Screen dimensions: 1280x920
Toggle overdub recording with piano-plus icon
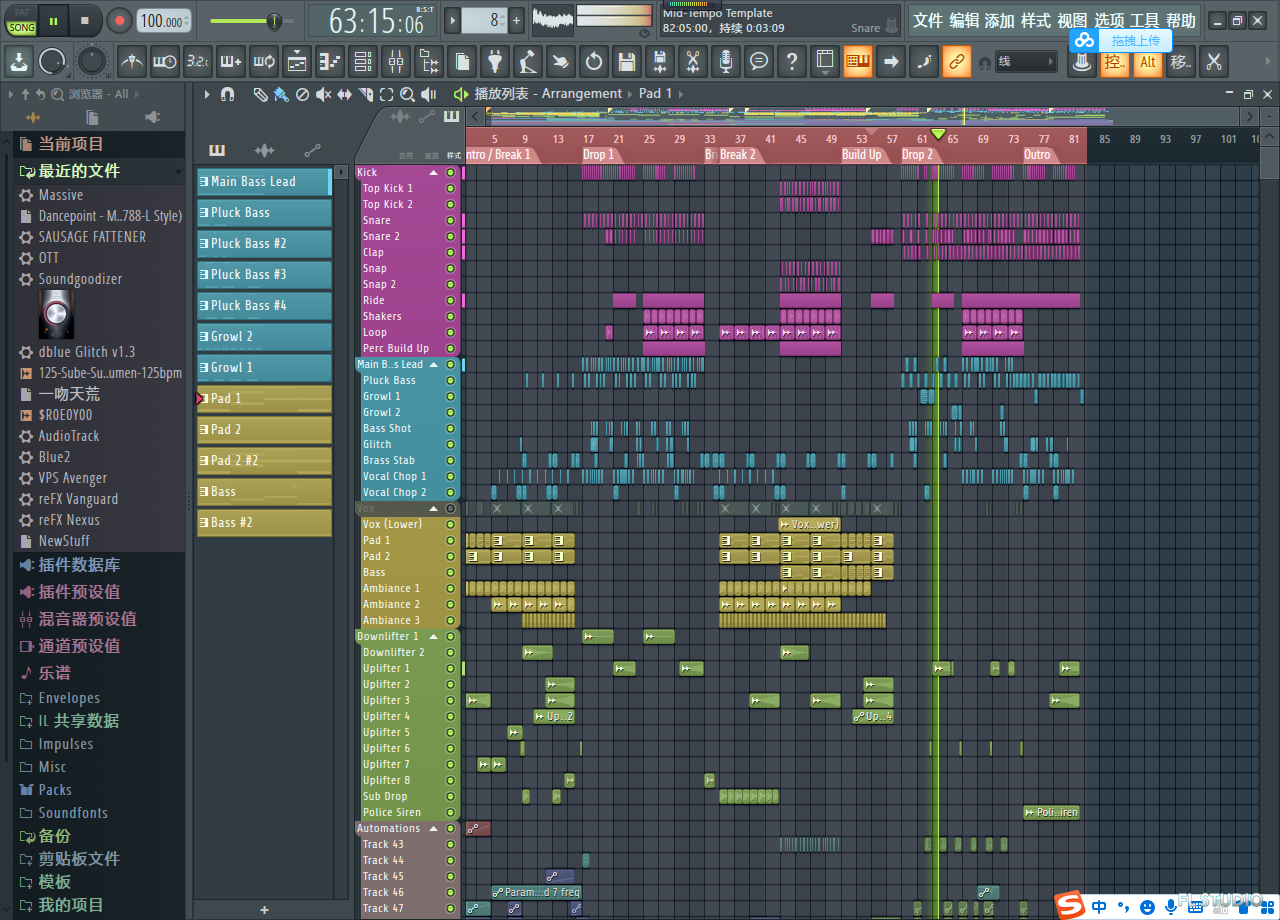[x=231, y=62]
